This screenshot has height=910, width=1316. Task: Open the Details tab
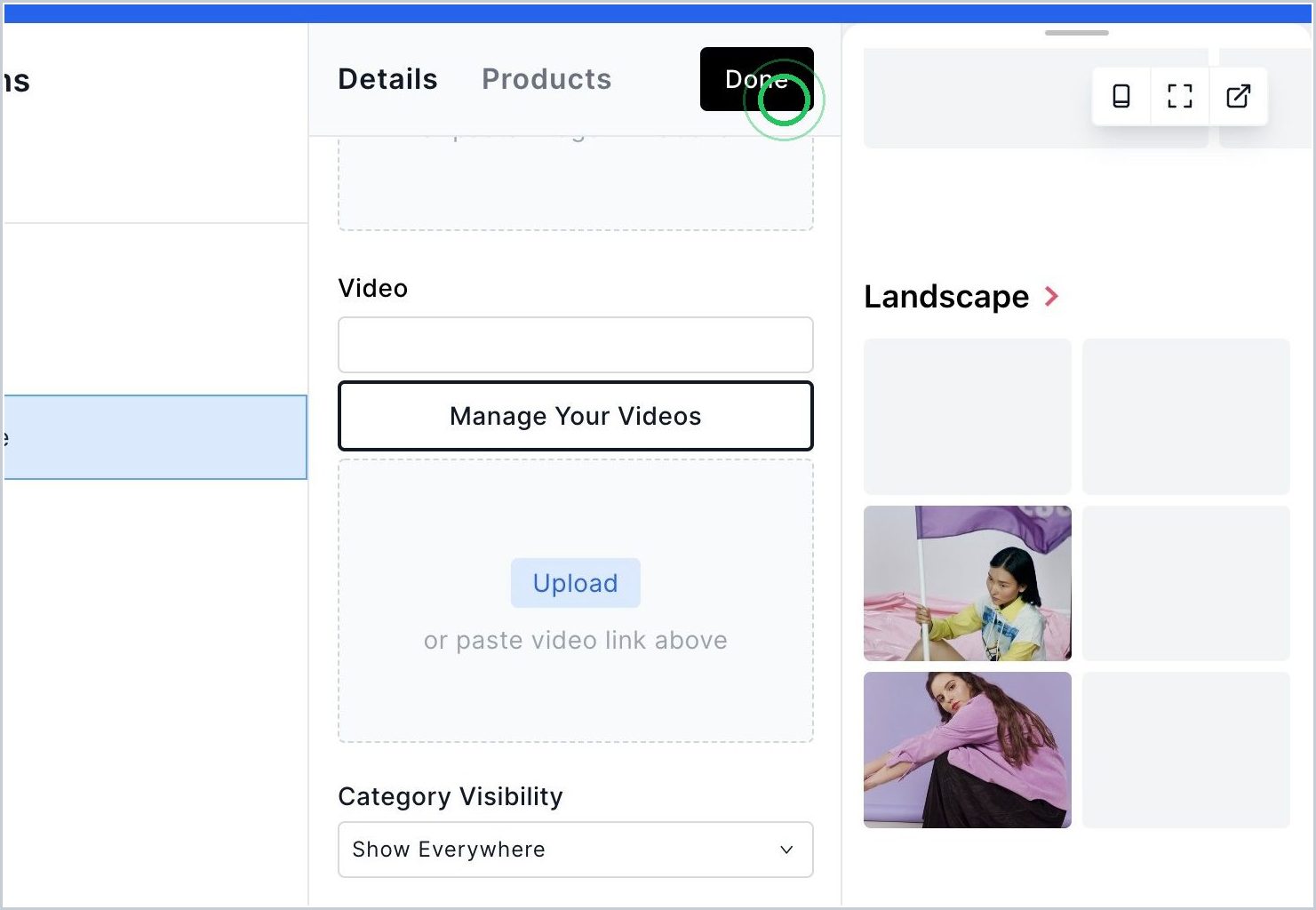tap(387, 79)
